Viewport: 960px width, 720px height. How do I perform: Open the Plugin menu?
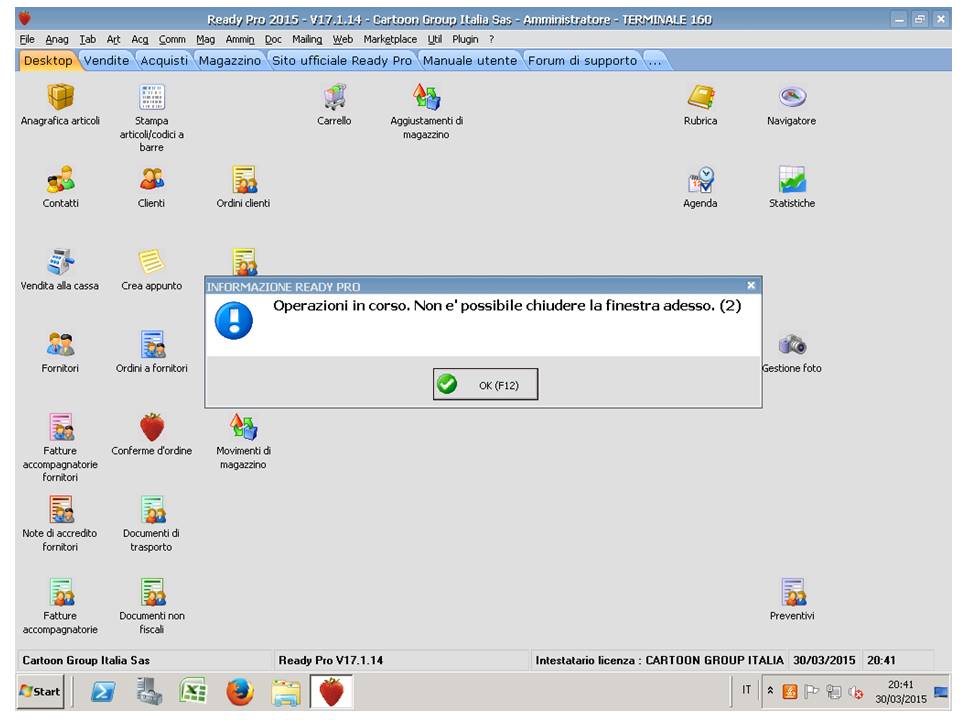click(x=465, y=39)
